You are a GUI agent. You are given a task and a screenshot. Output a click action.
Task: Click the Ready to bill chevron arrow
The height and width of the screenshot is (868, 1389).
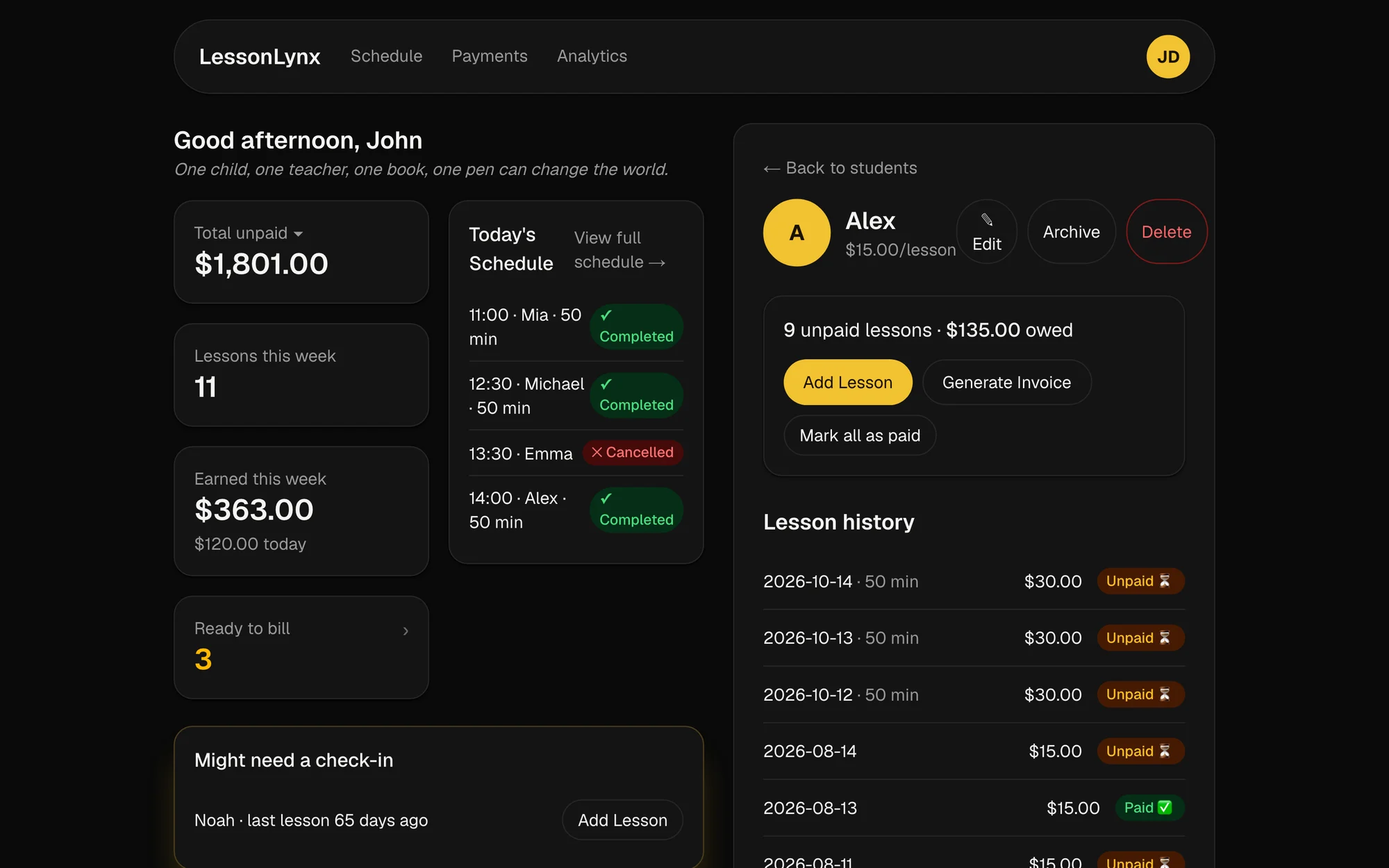[406, 631]
